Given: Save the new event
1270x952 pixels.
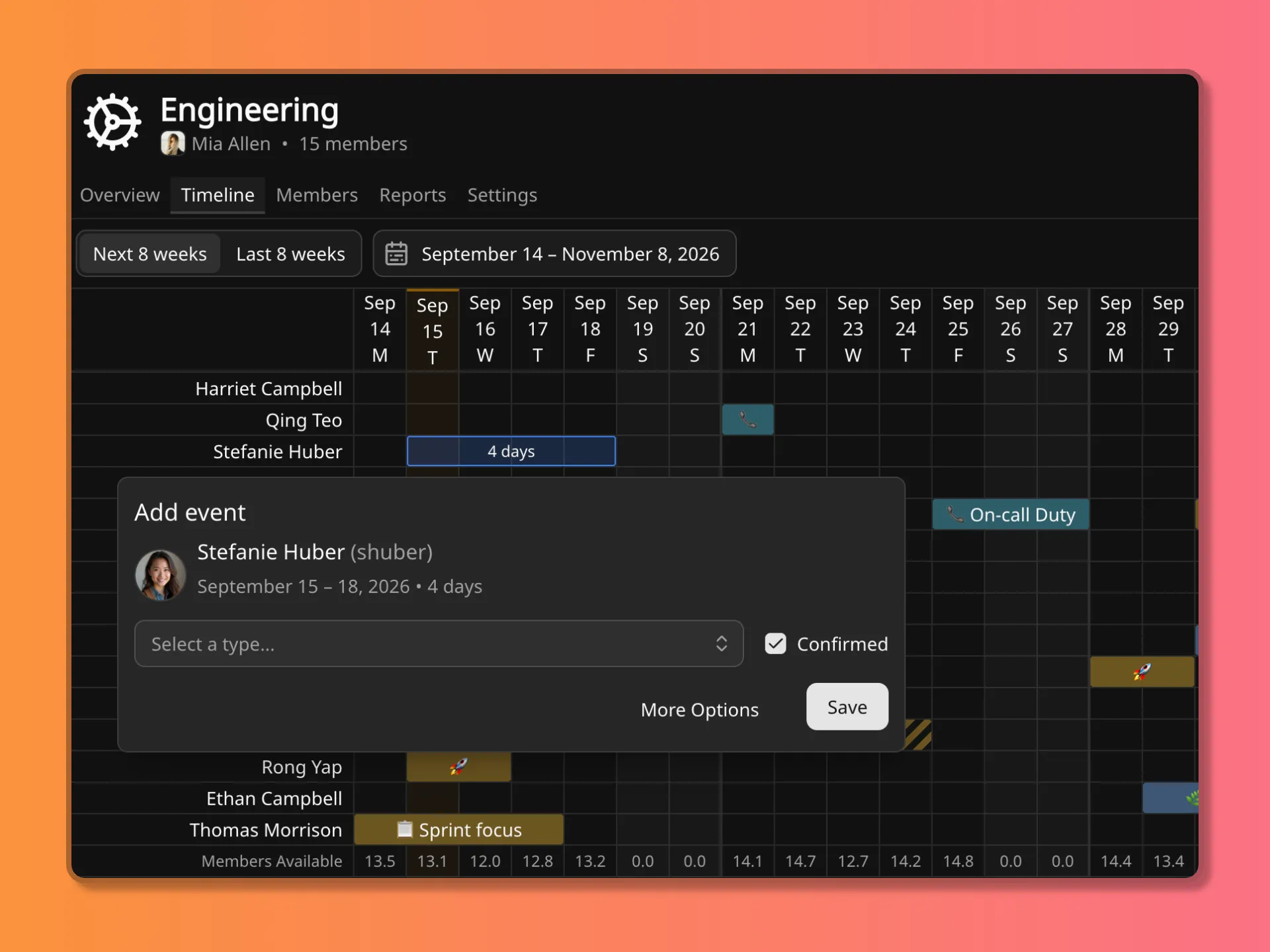Looking at the screenshot, I should click(x=847, y=707).
